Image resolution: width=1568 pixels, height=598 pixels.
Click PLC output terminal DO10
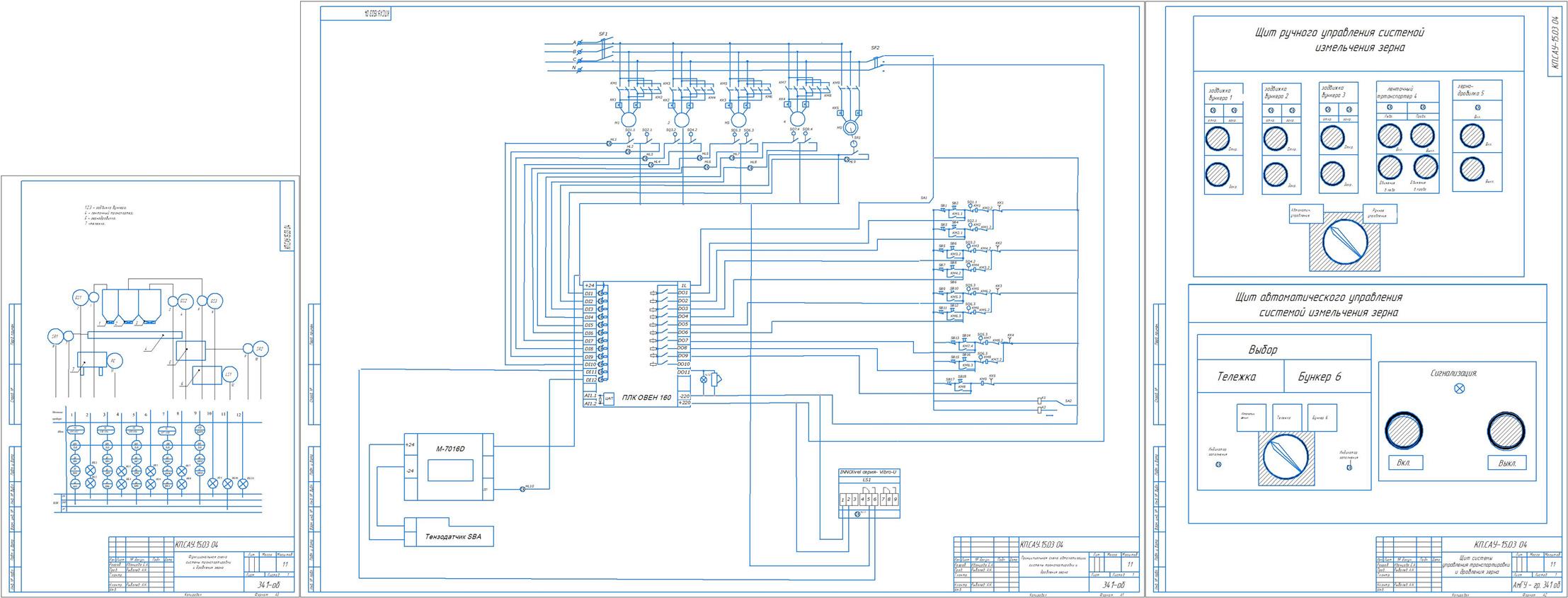683,364
